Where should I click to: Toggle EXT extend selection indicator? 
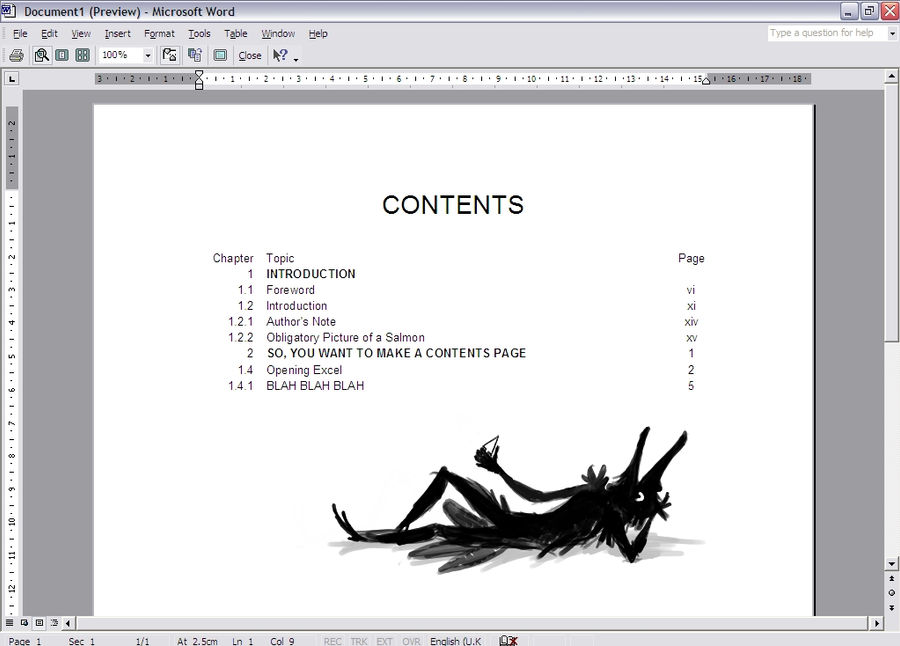click(385, 641)
